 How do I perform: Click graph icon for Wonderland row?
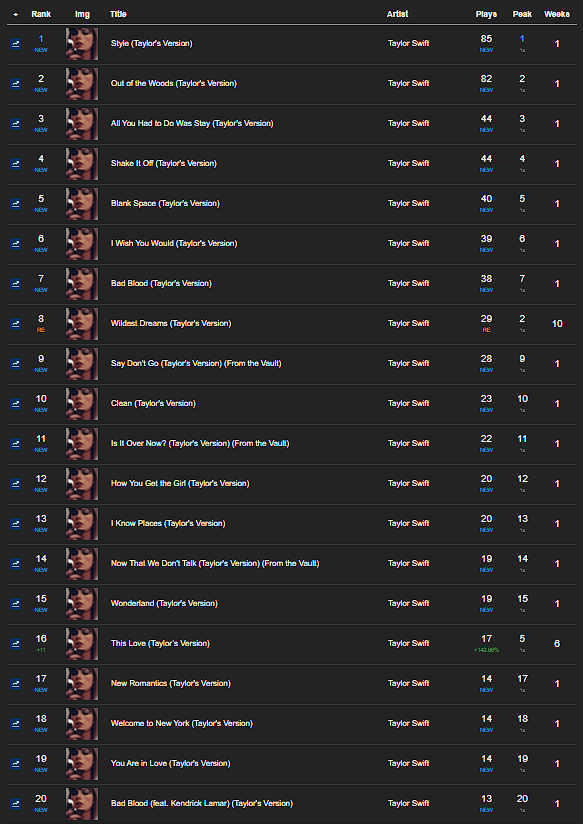(x=15, y=604)
